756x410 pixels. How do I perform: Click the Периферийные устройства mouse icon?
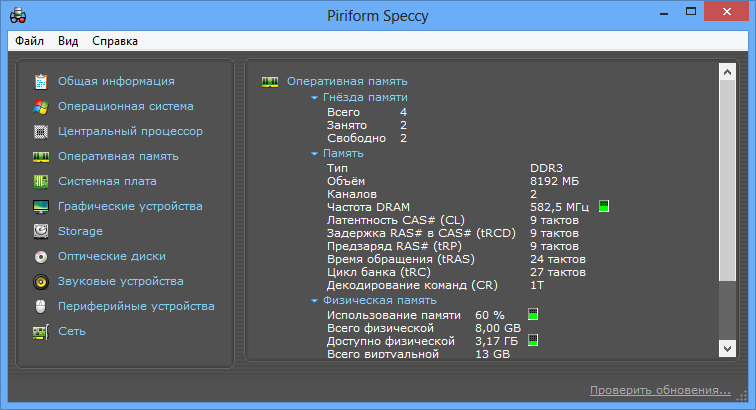coord(41,306)
